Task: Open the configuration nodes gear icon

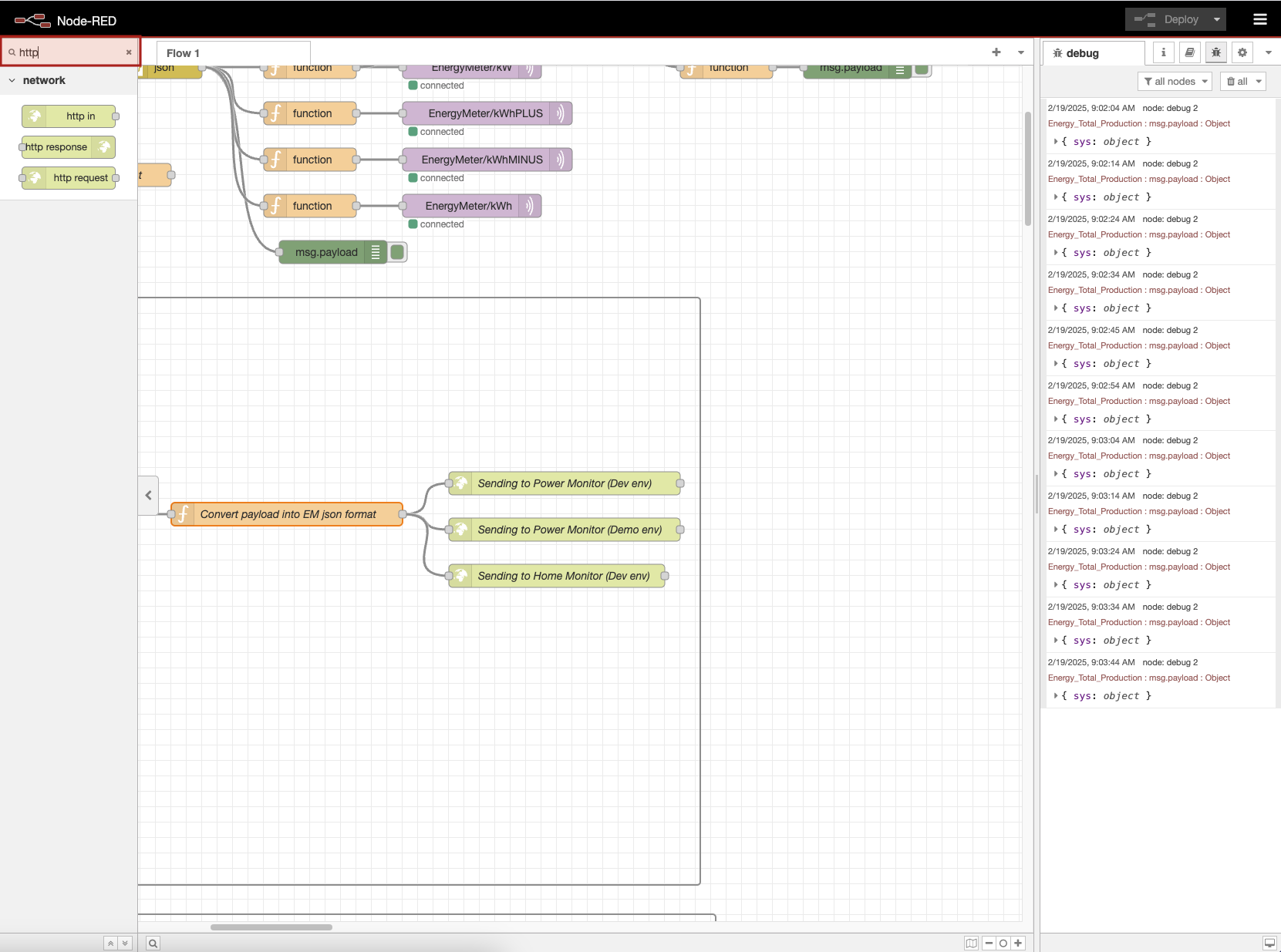Action: tap(1242, 52)
